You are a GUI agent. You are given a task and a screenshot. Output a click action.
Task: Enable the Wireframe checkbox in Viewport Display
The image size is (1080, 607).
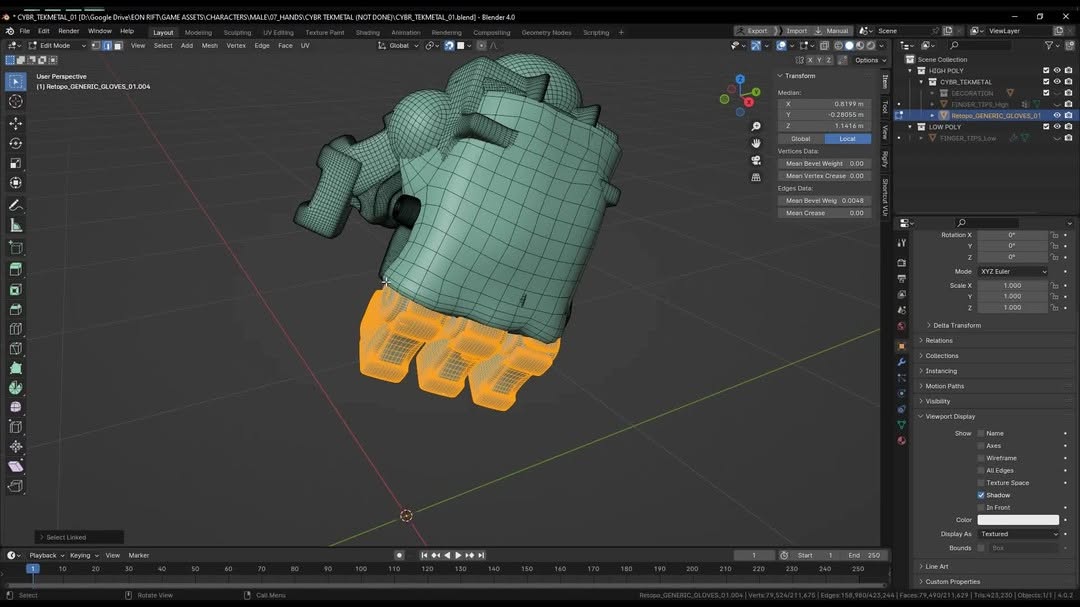point(981,458)
